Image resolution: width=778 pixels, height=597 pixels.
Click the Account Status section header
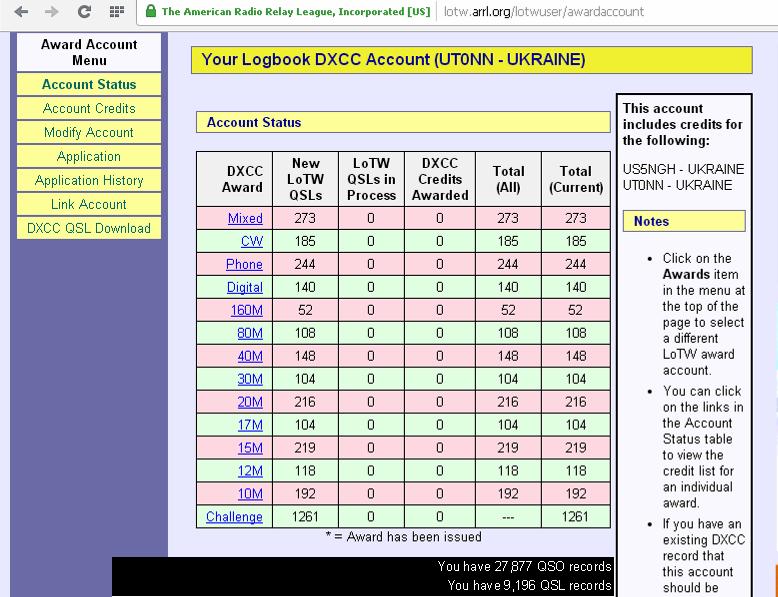pos(403,122)
